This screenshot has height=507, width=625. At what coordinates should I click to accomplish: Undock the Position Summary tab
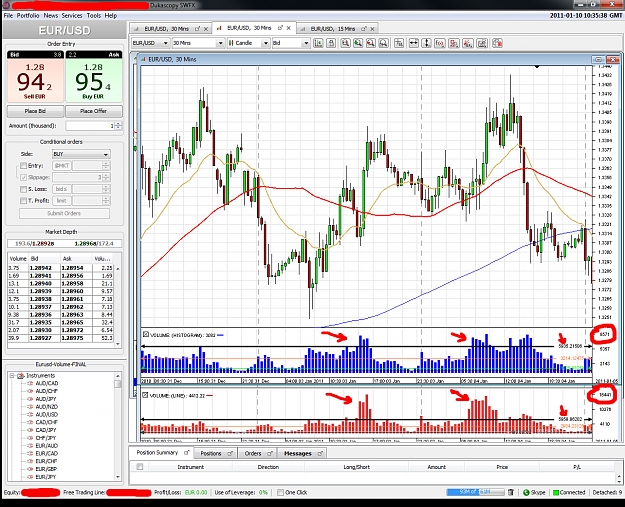coord(186,453)
